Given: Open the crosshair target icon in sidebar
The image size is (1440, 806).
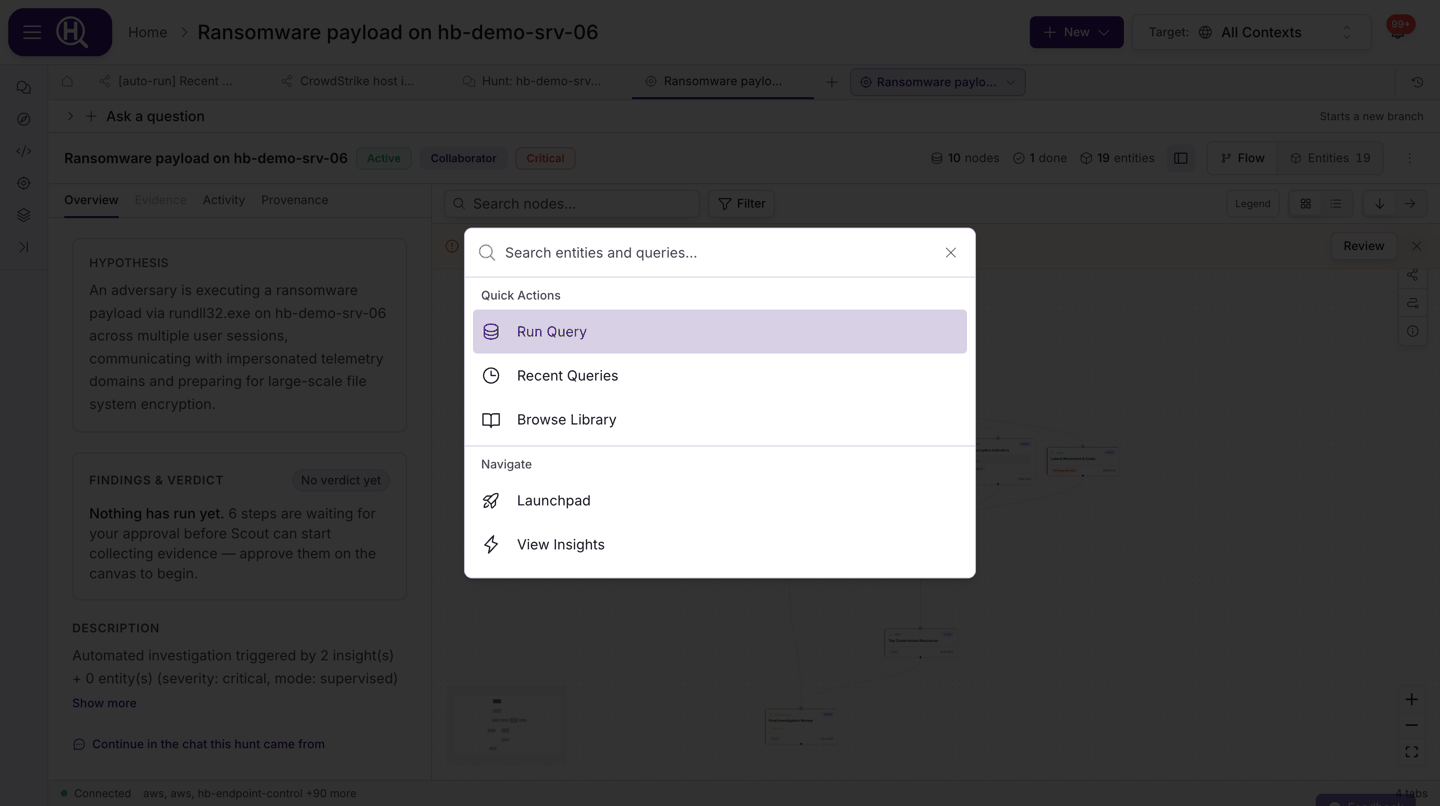Looking at the screenshot, I should (24, 183).
